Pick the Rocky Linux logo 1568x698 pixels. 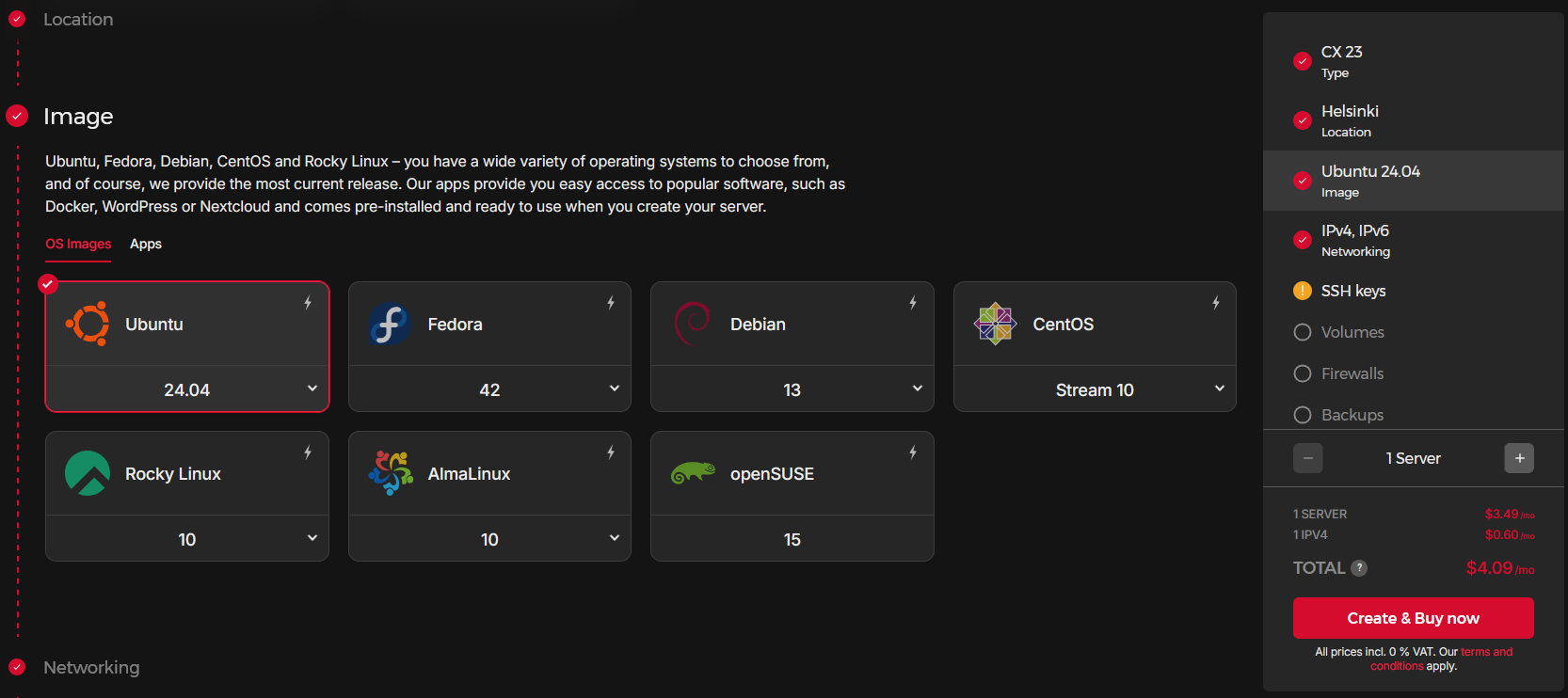coord(88,473)
